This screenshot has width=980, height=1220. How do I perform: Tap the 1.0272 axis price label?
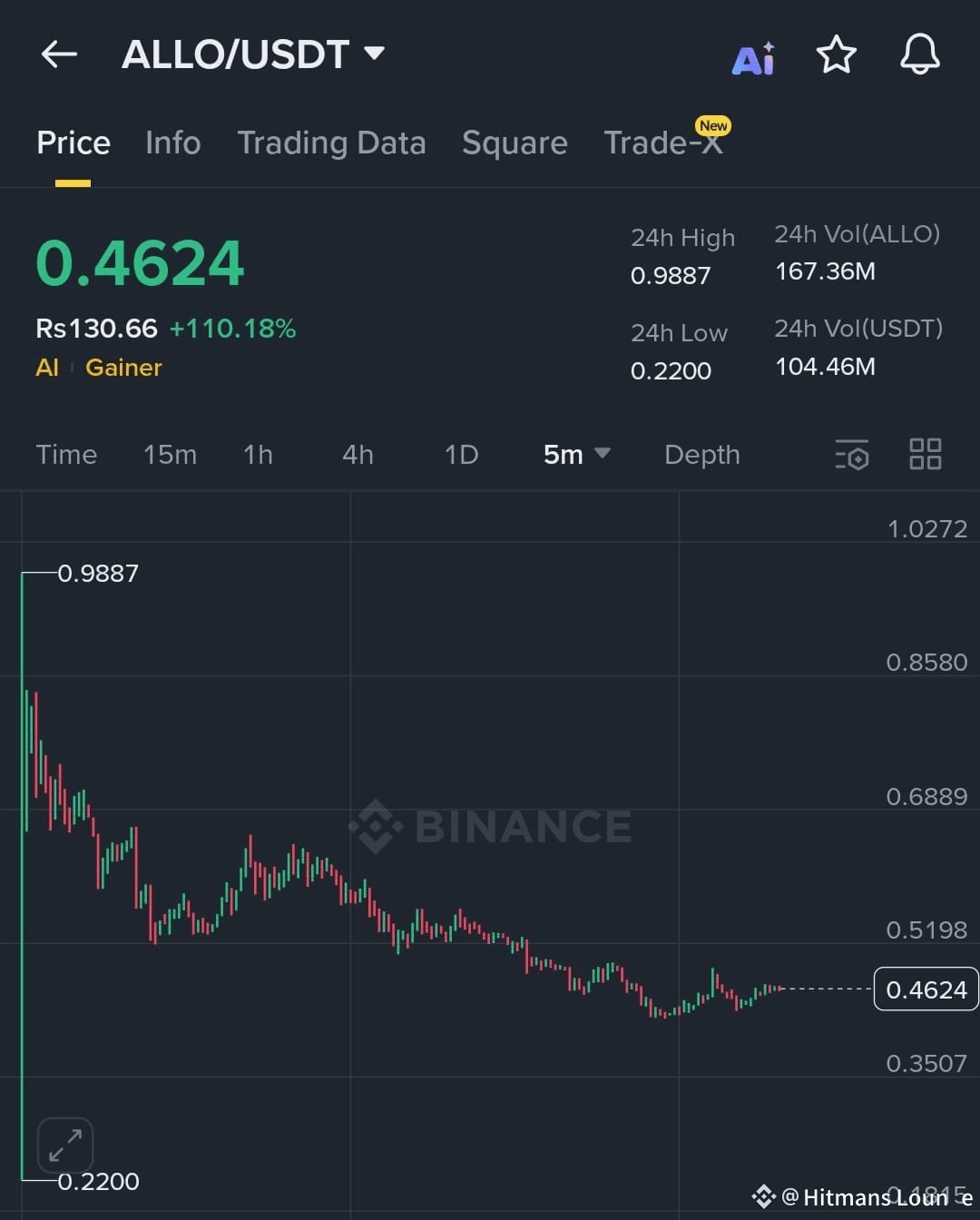pyautogui.click(x=927, y=528)
